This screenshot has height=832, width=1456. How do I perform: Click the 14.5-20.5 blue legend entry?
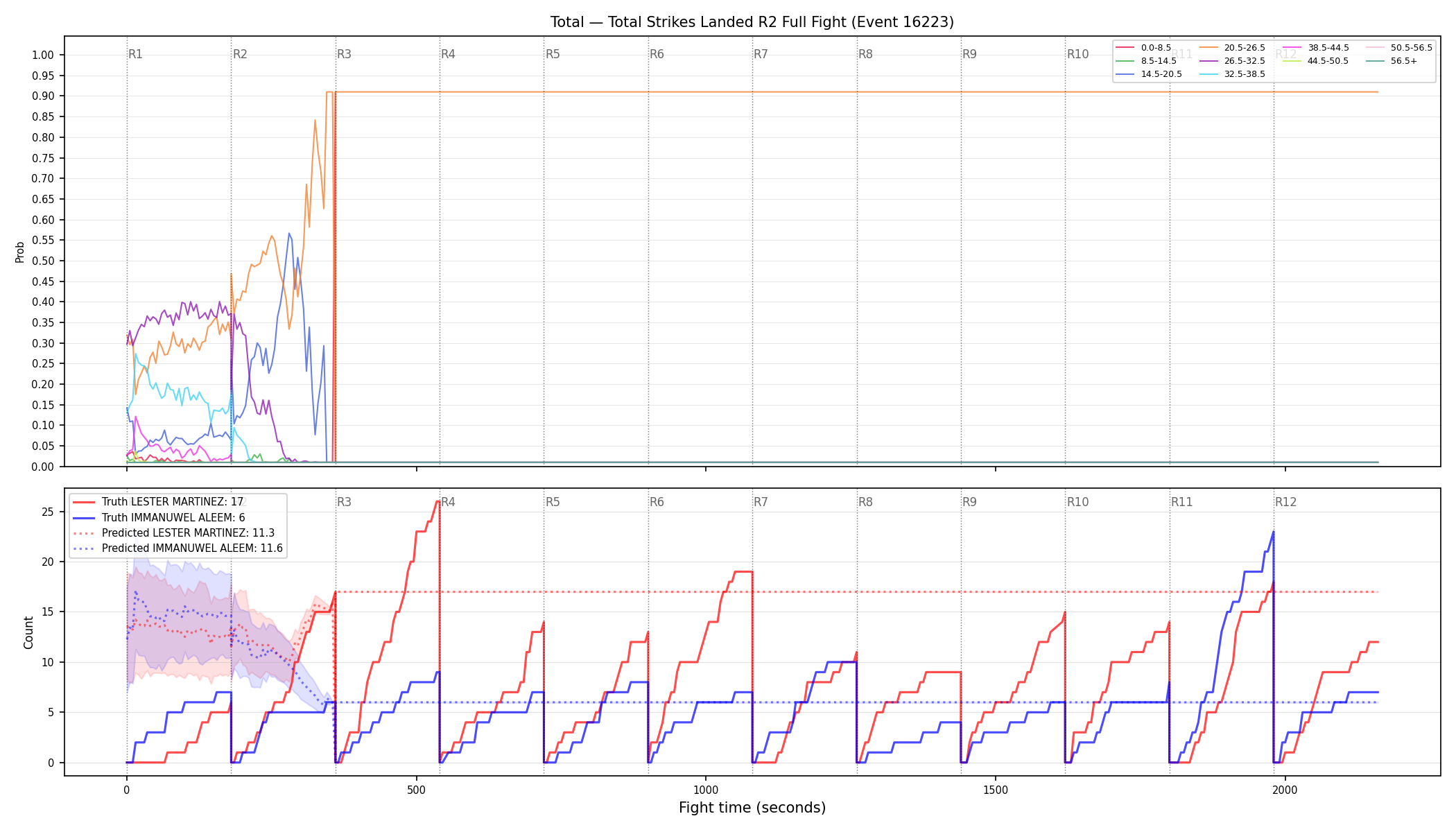click(x=1149, y=74)
